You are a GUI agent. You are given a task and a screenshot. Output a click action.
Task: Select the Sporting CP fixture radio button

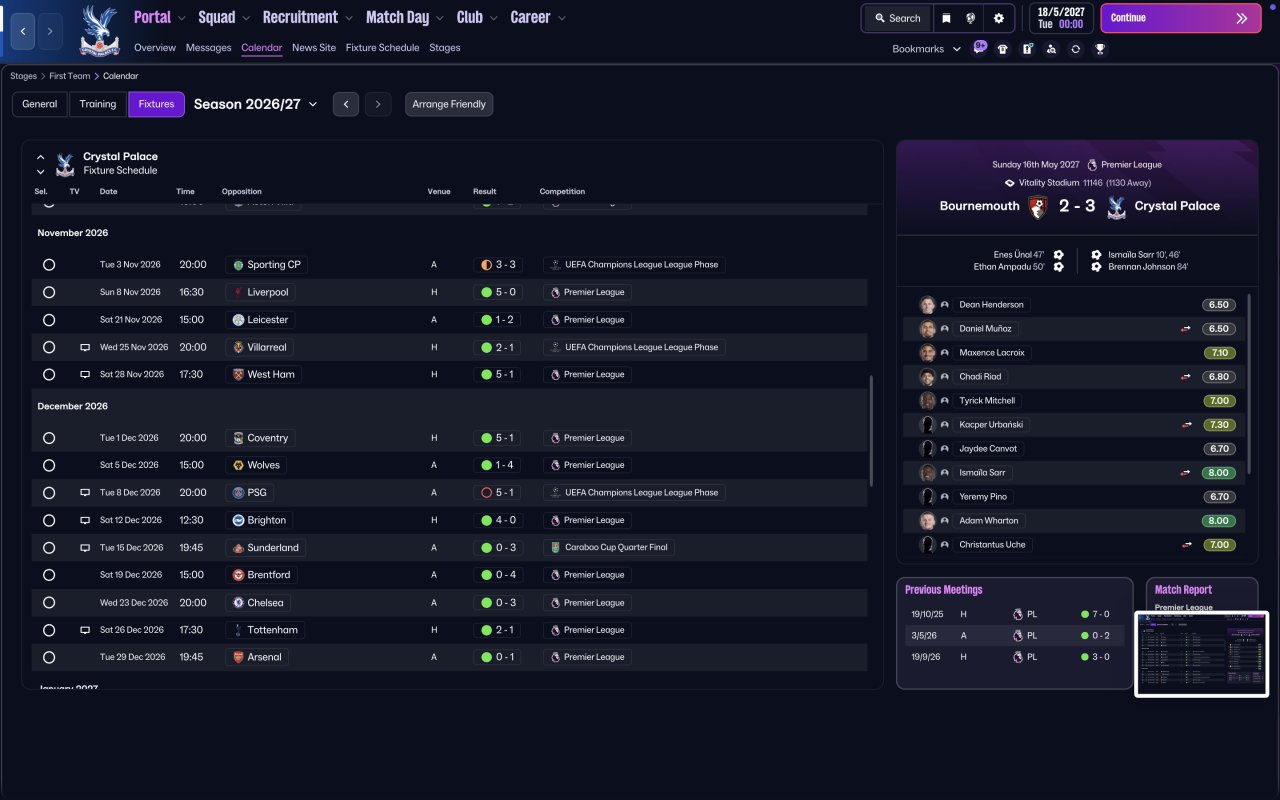click(x=49, y=265)
